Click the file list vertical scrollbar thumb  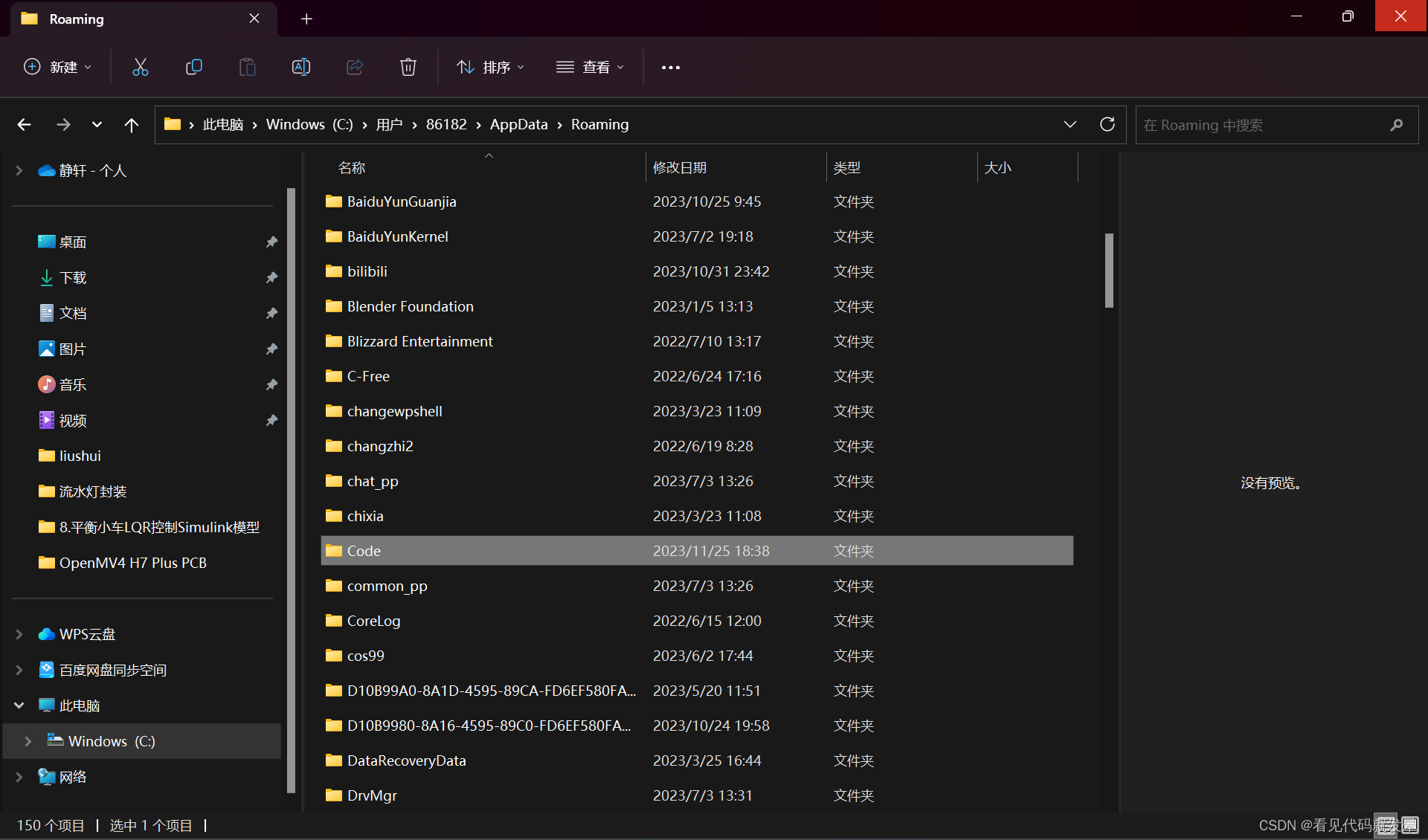point(1108,270)
